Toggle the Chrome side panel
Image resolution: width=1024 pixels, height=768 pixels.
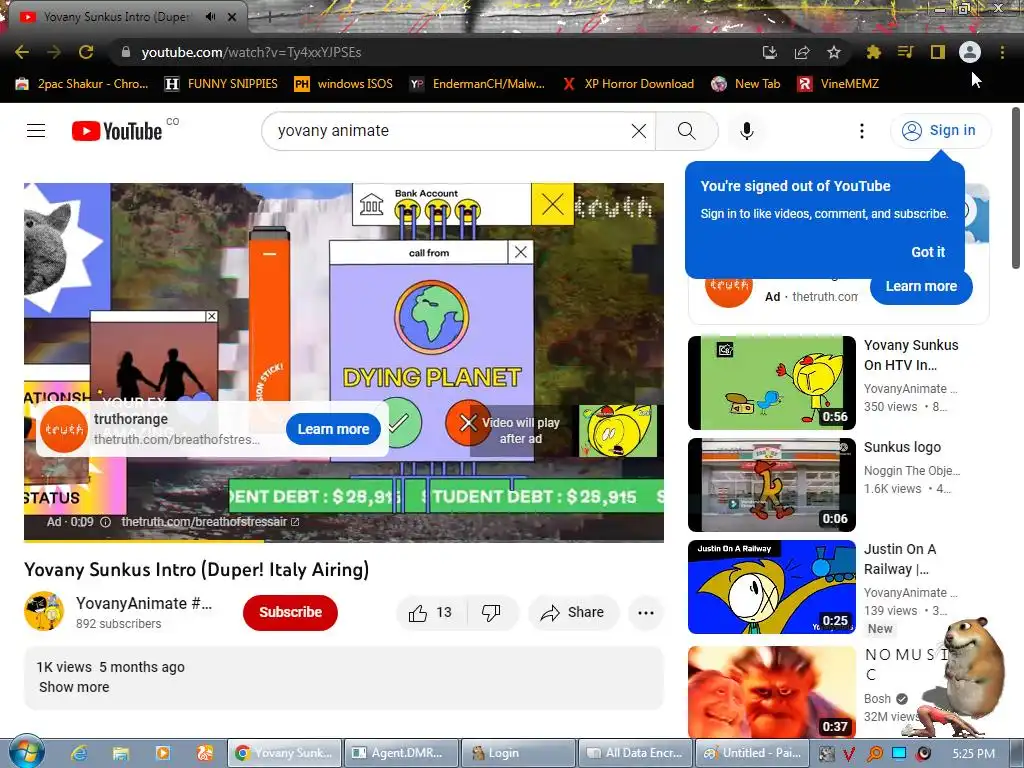pos(938,52)
